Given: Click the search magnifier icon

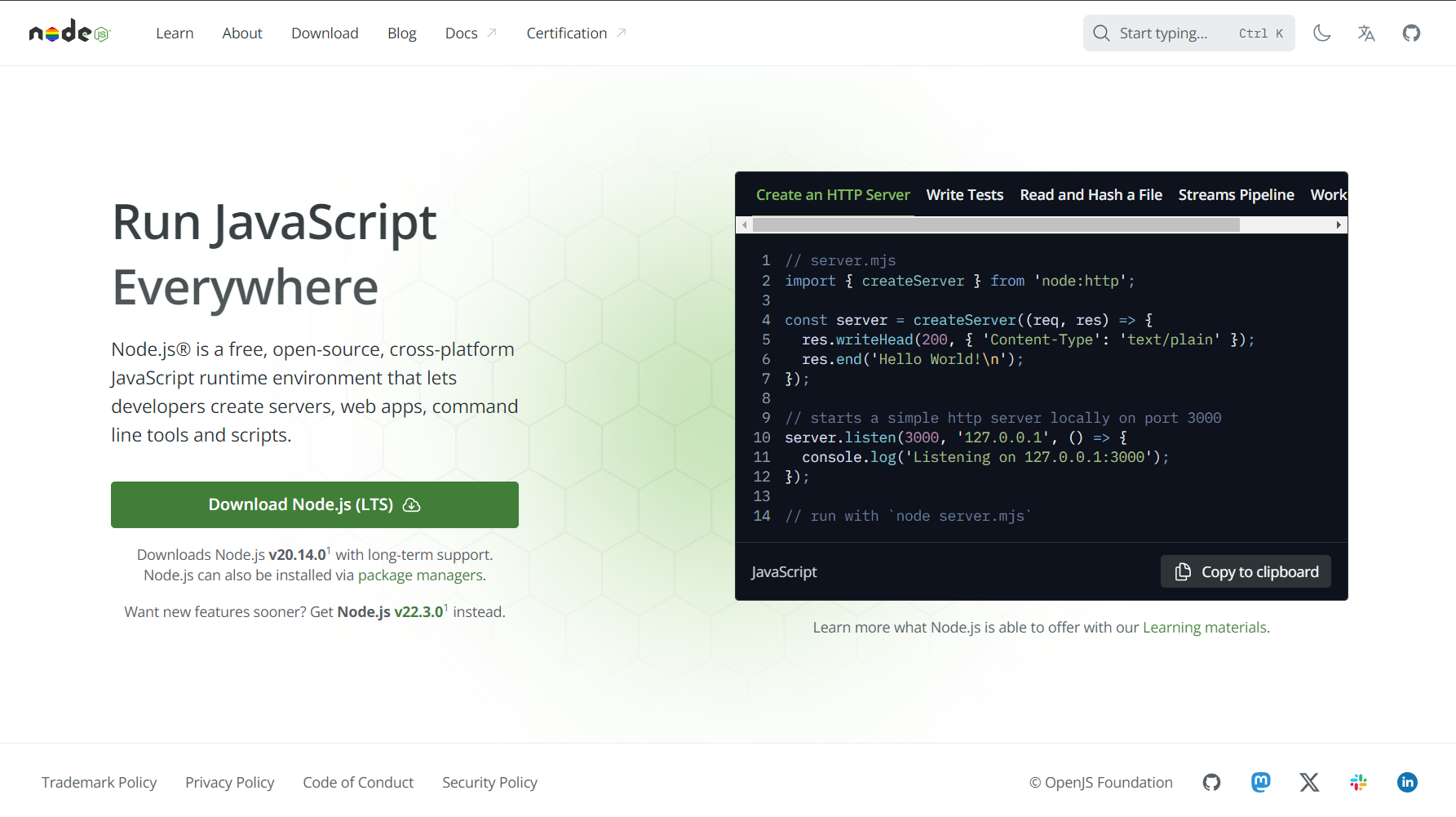Looking at the screenshot, I should 1101,33.
